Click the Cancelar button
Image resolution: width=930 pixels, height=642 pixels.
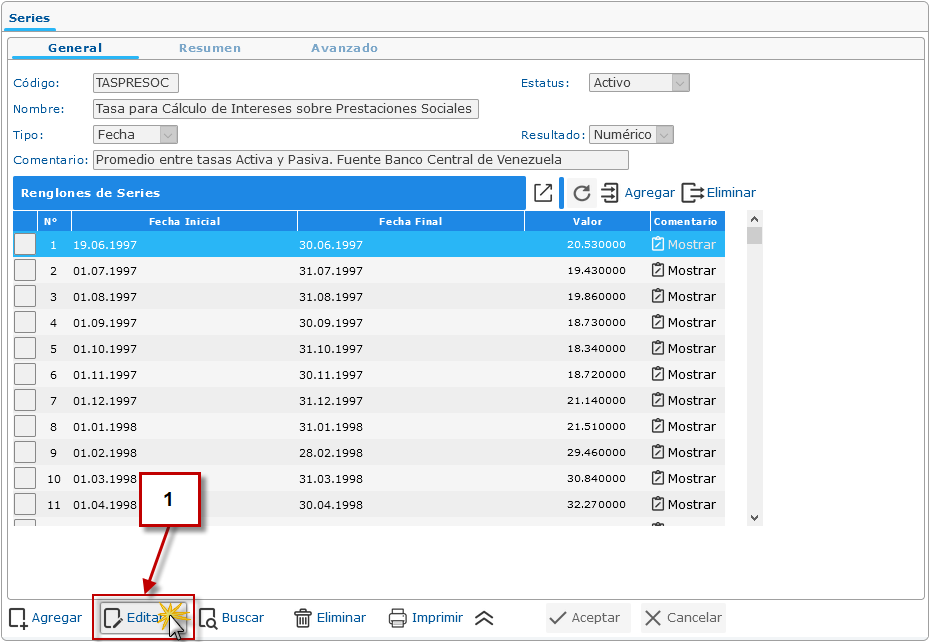coord(683,618)
